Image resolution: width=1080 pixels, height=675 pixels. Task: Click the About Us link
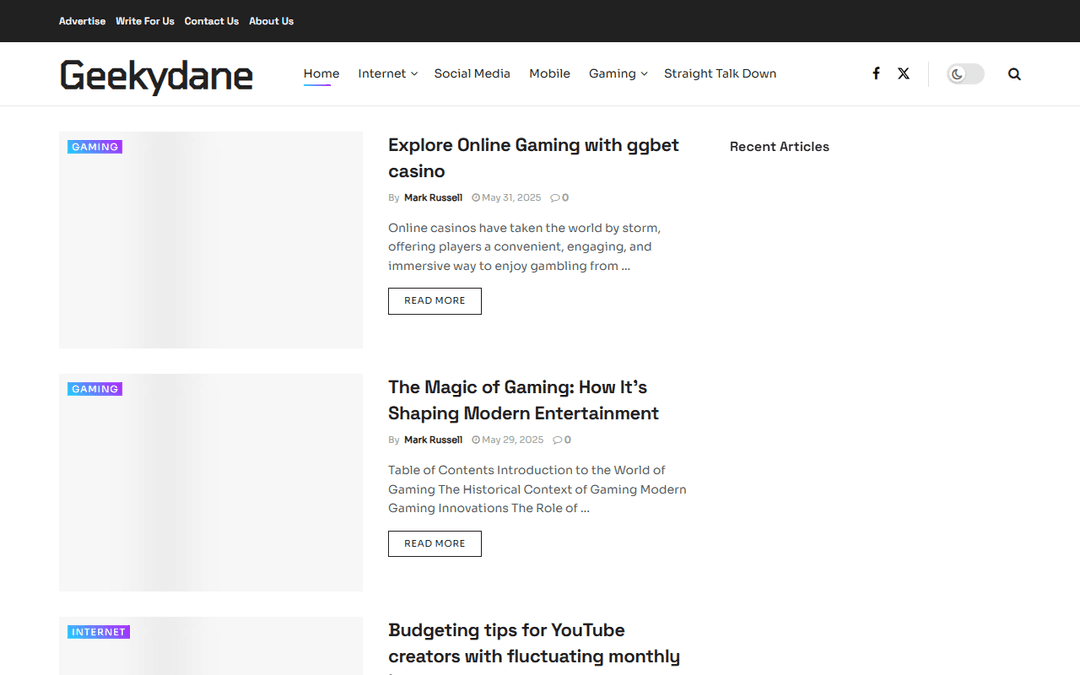[x=271, y=21]
